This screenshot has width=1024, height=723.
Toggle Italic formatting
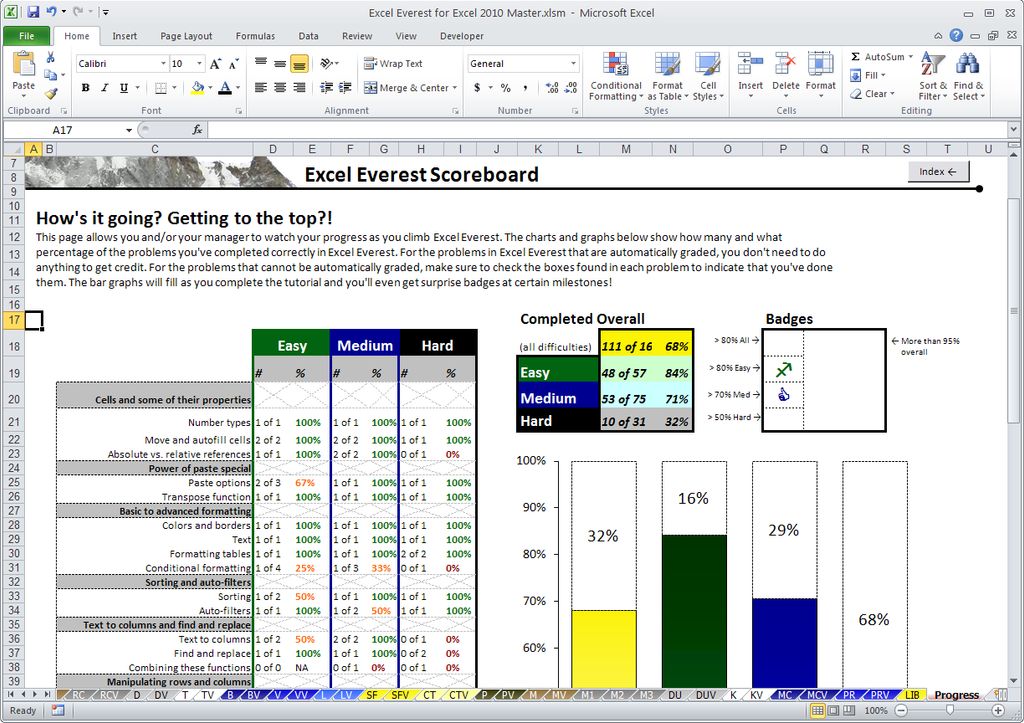click(104, 88)
